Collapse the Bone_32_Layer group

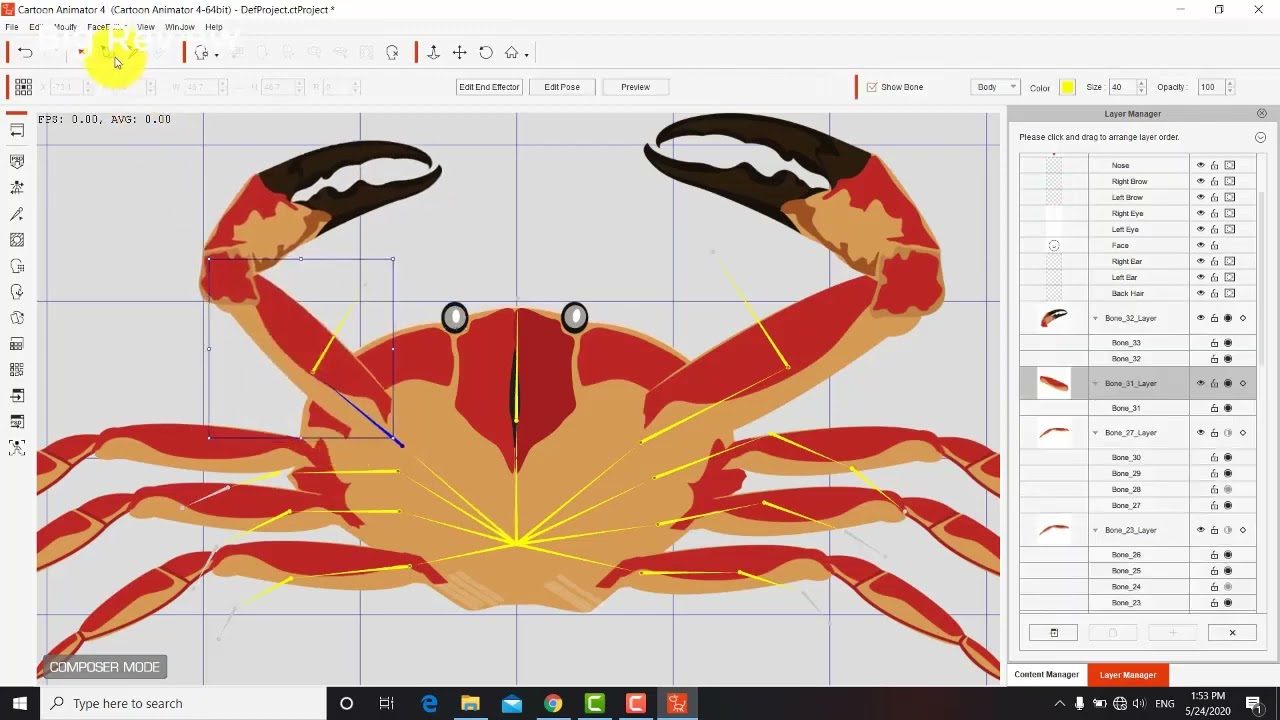pos(1095,318)
